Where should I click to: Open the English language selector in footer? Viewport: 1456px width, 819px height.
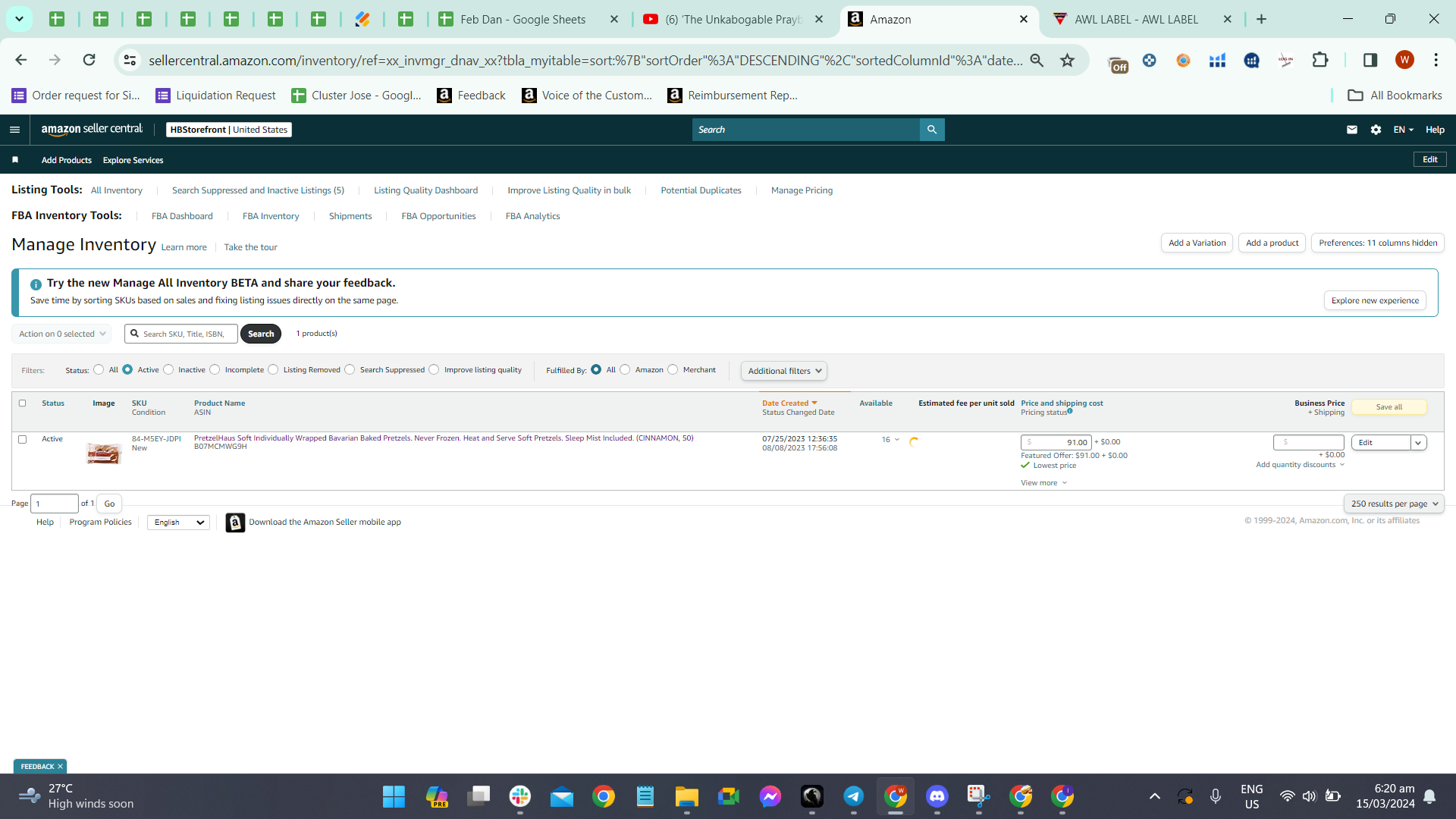pos(178,522)
